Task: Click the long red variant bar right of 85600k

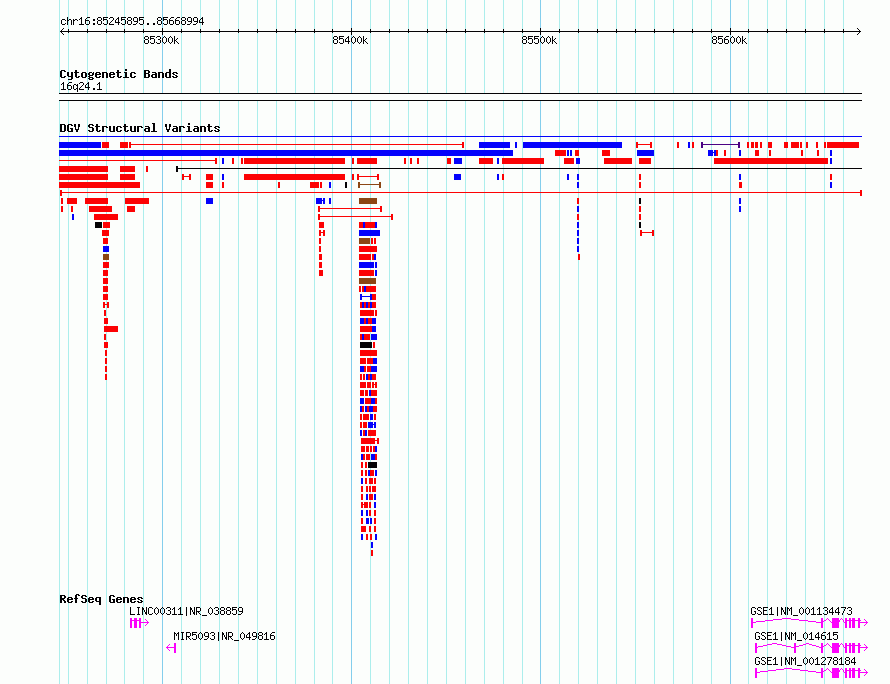Action: click(771, 161)
